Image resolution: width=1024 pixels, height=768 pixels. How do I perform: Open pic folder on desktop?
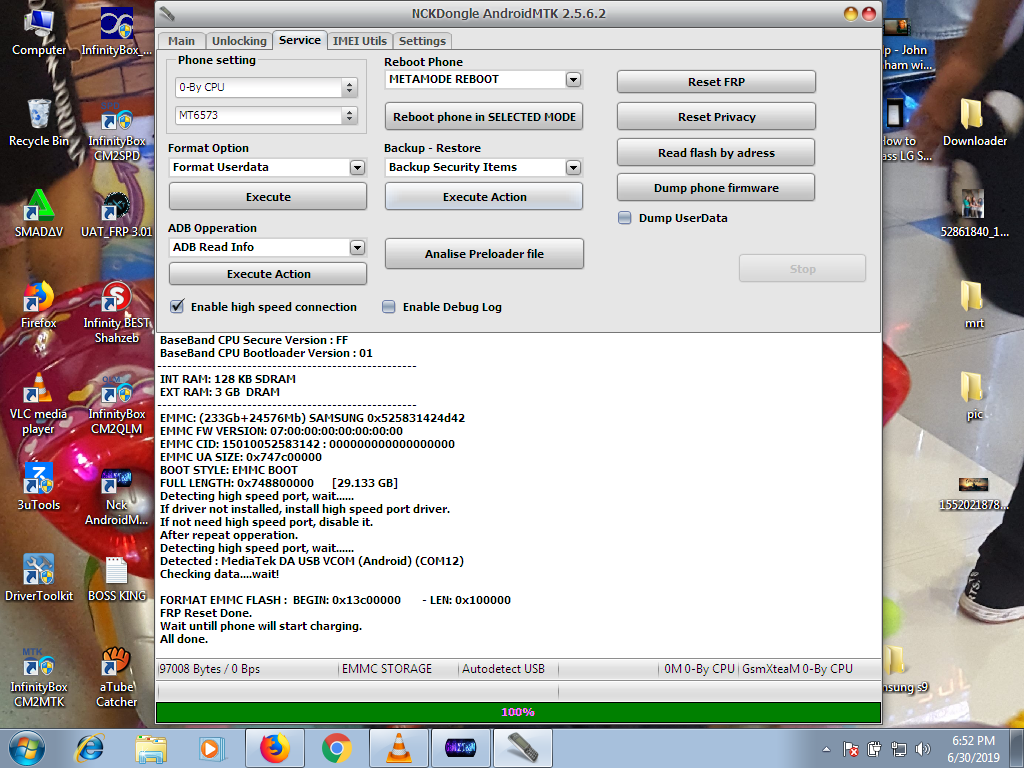tap(974, 396)
